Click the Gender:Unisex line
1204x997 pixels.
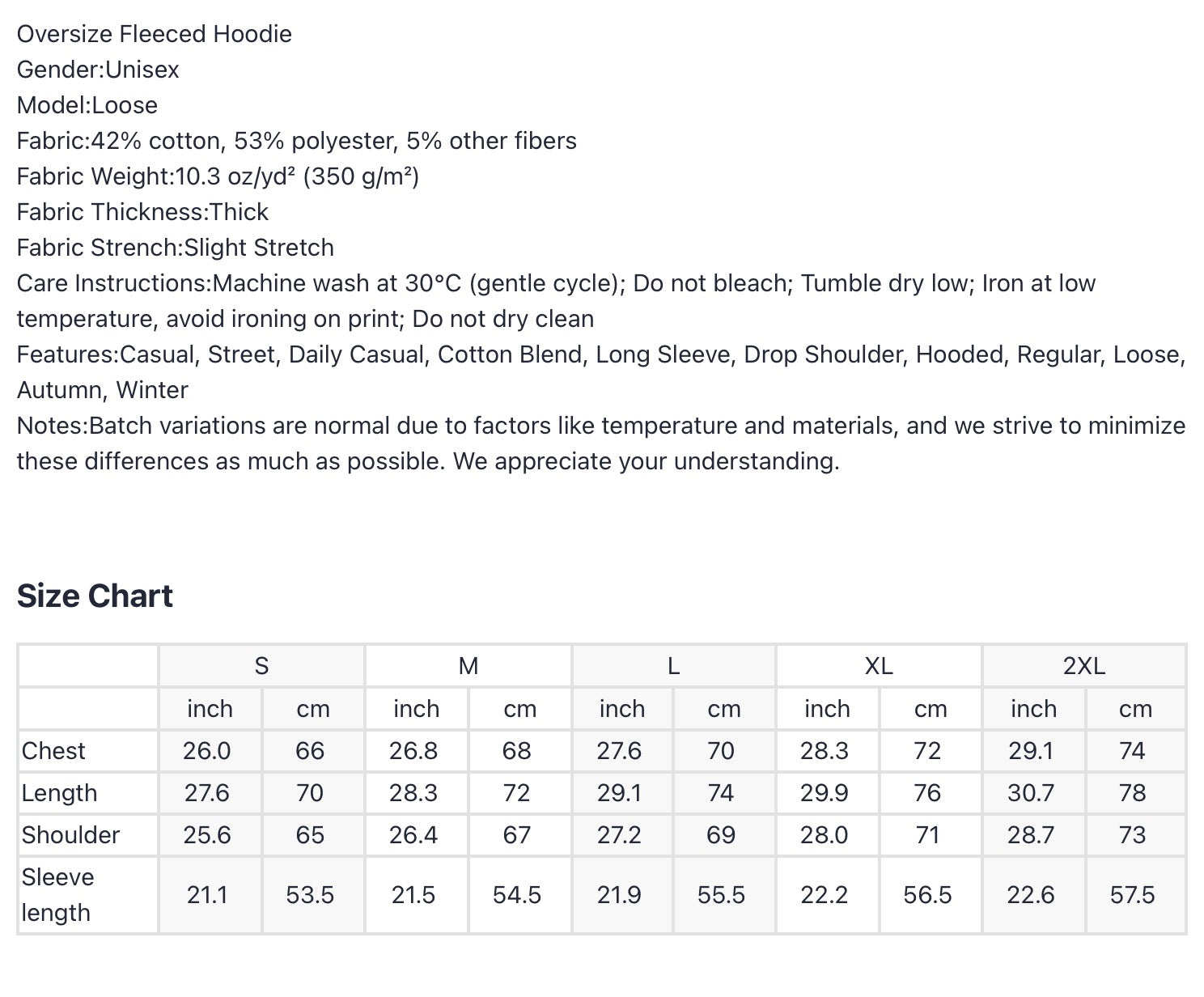pyautogui.click(x=98, y=70)
